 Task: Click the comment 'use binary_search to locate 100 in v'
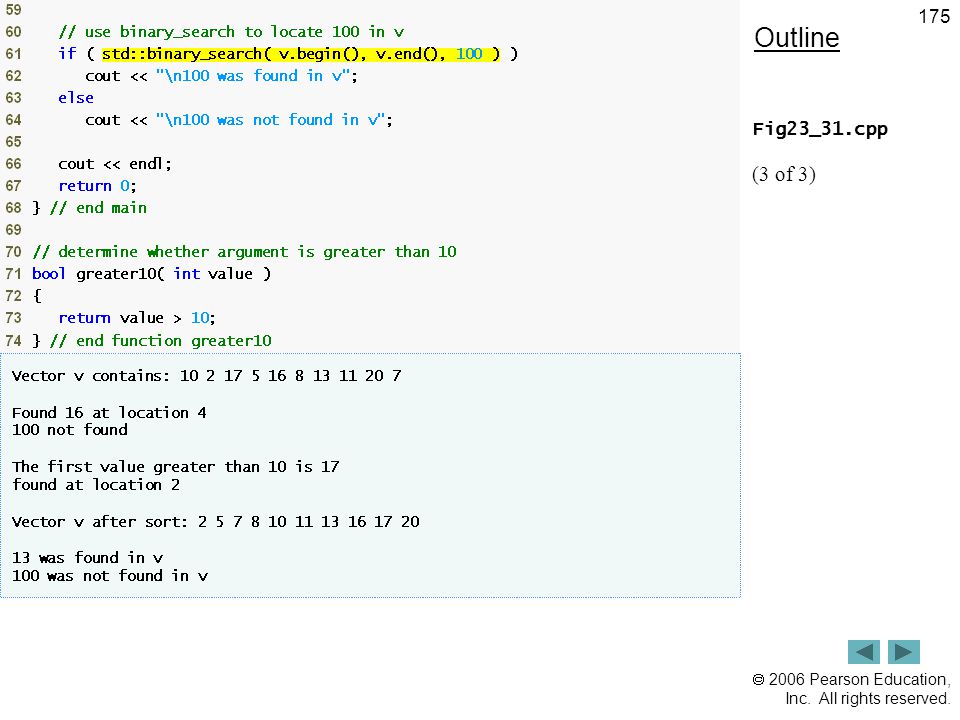pos(231,32)
